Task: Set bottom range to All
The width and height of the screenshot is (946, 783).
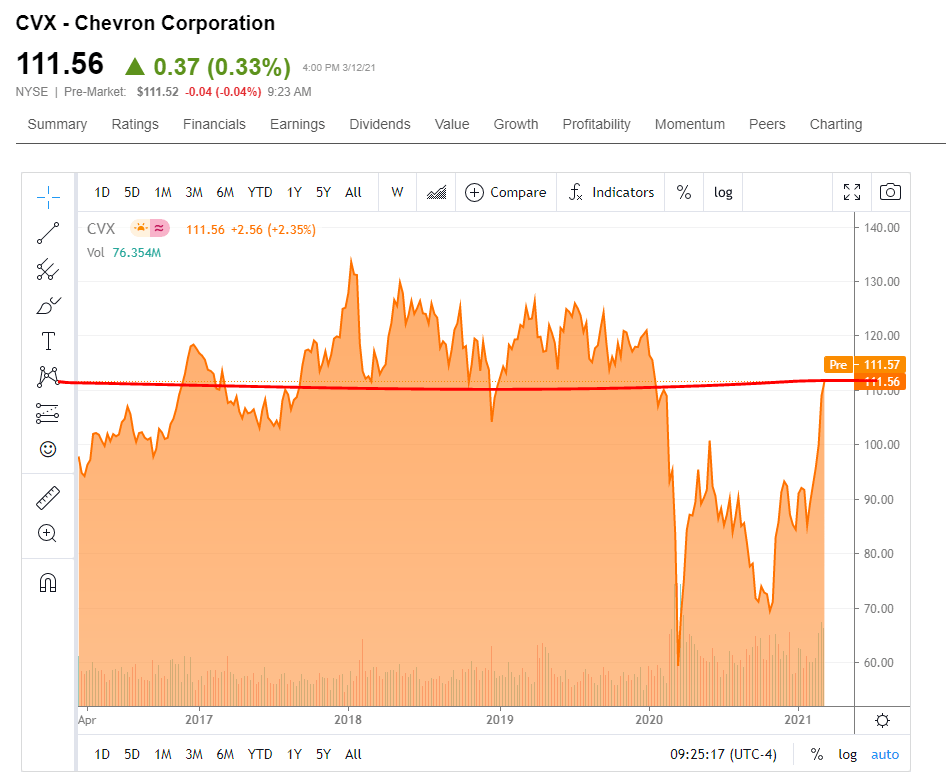Action: [353, 754]
